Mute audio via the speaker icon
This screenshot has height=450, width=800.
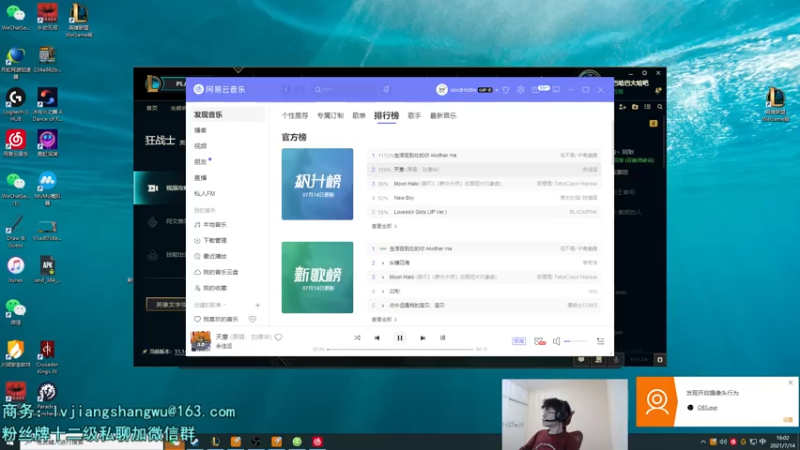556,341
